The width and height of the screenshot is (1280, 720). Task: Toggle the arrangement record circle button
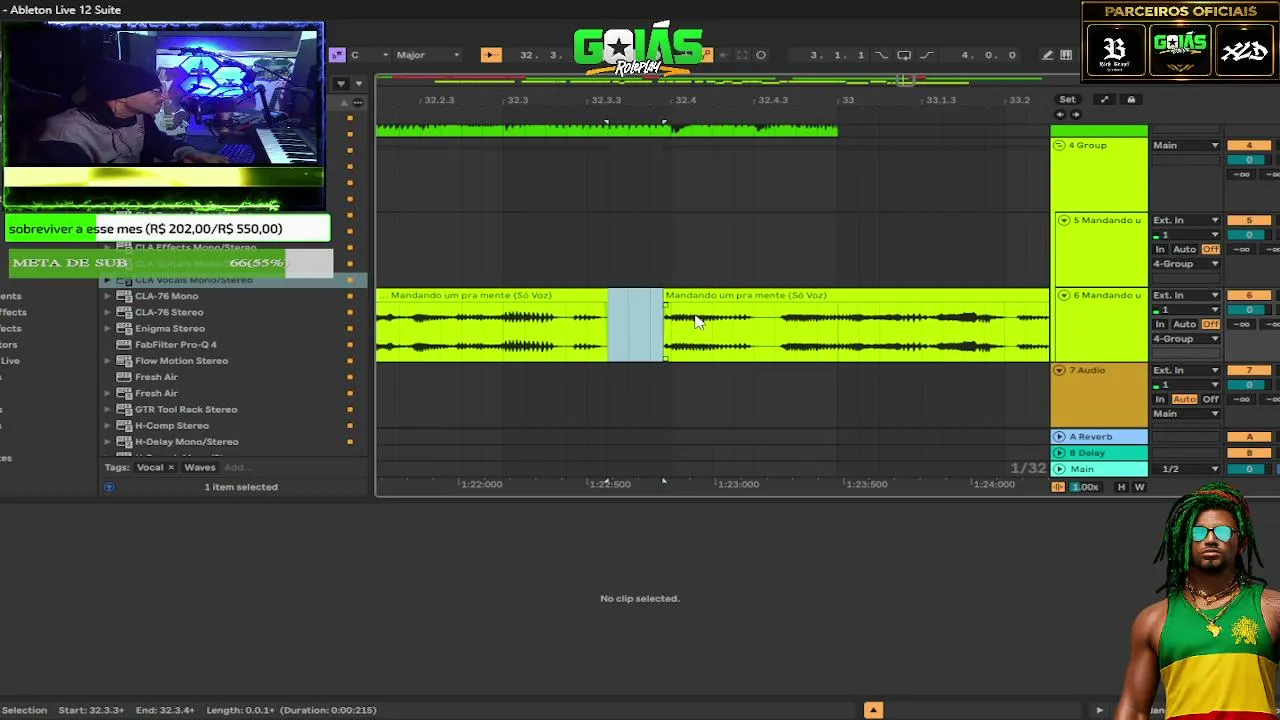click(761, 55)
